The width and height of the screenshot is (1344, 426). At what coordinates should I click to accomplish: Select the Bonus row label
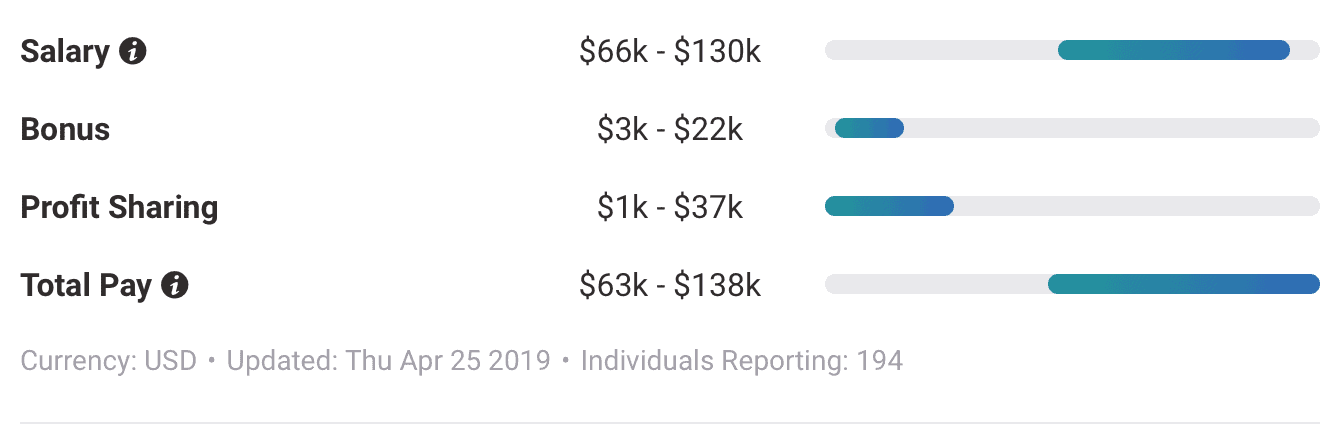[65, 129]
